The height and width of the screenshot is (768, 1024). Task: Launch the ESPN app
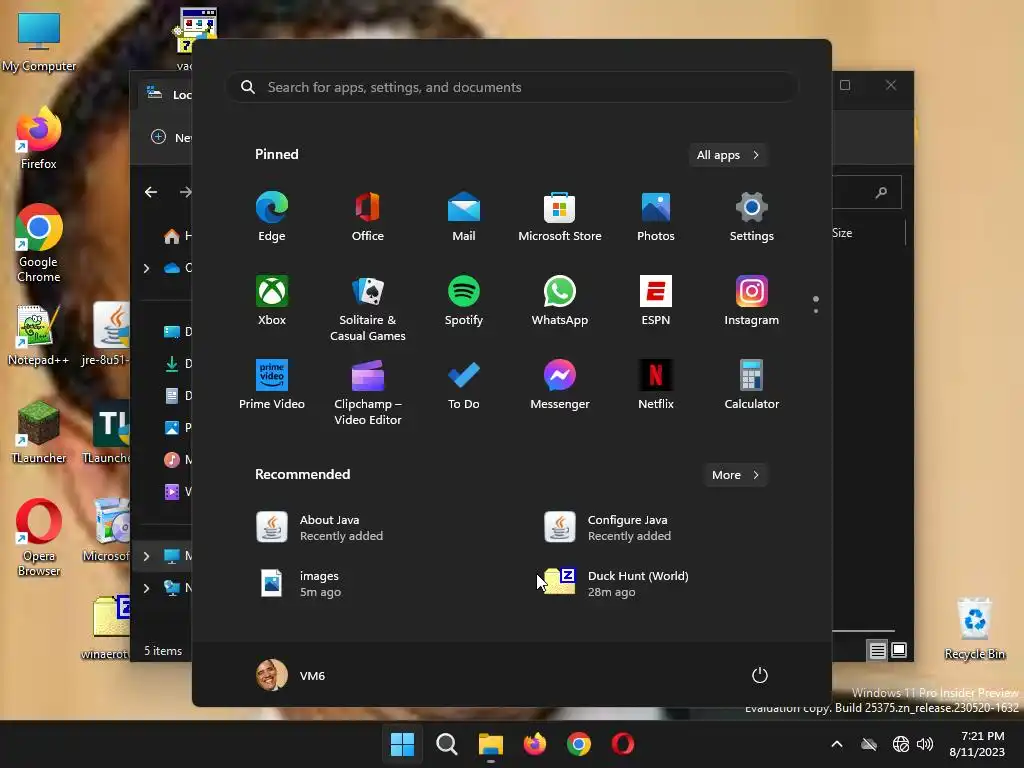(x=656, y=301)
